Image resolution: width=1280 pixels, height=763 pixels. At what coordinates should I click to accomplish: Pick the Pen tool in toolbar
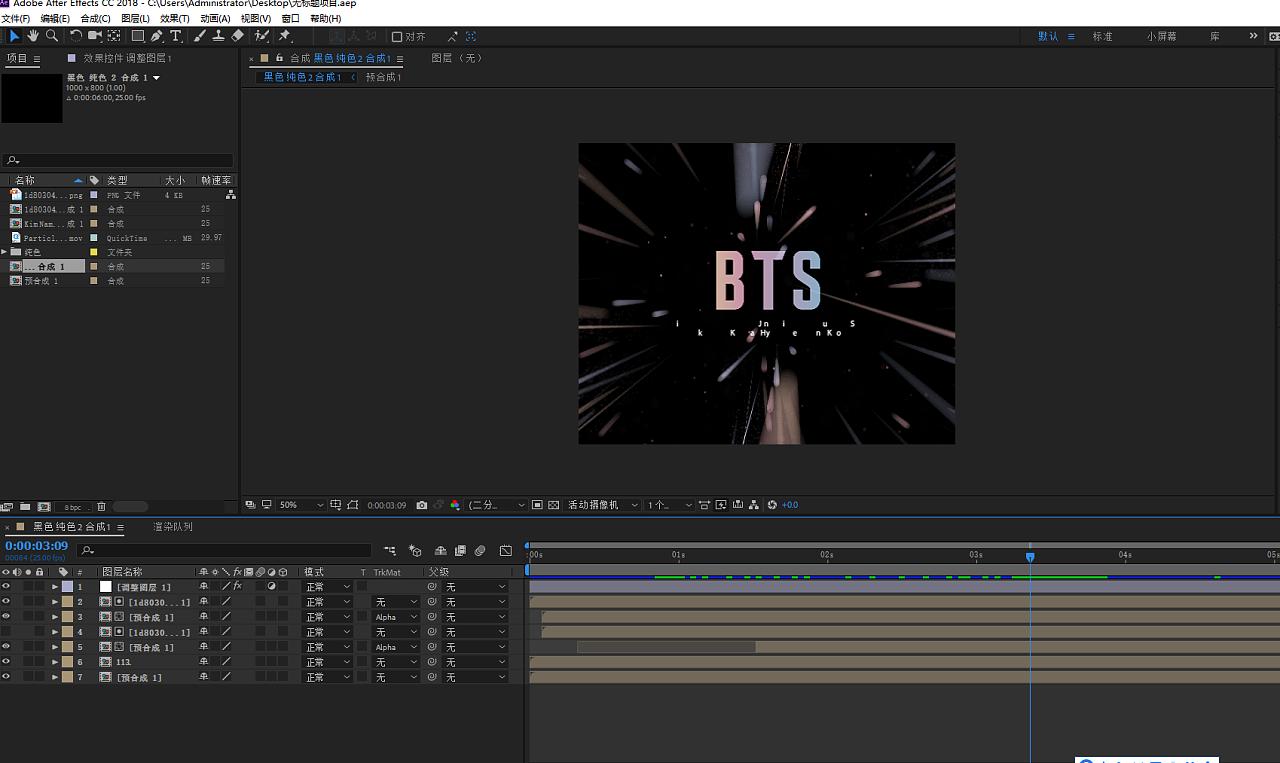pyautogui.click(x=157, y=36)
